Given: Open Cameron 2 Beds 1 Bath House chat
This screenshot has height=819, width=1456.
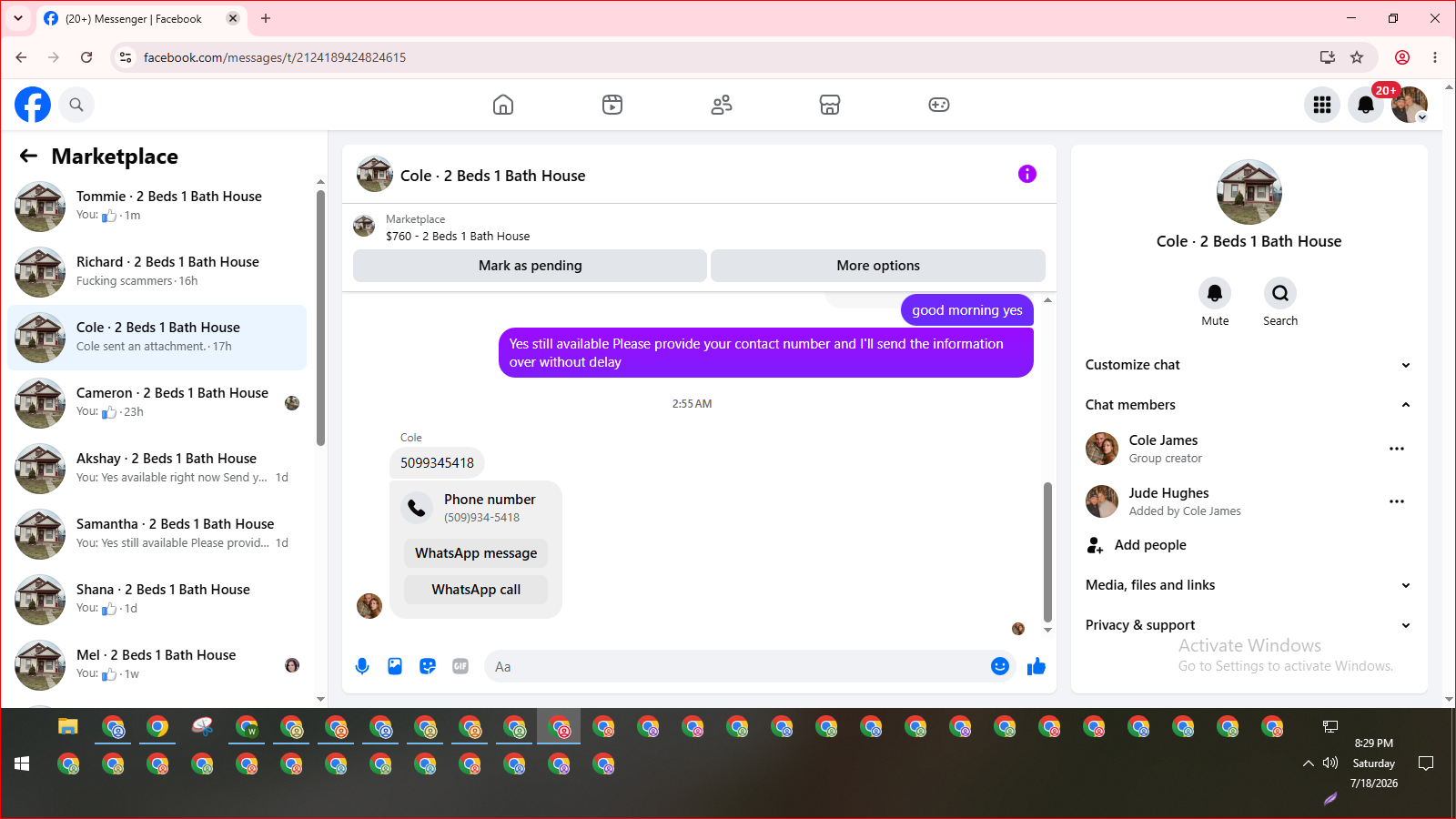Looking at the screenshot, I should tap(157, 403).
